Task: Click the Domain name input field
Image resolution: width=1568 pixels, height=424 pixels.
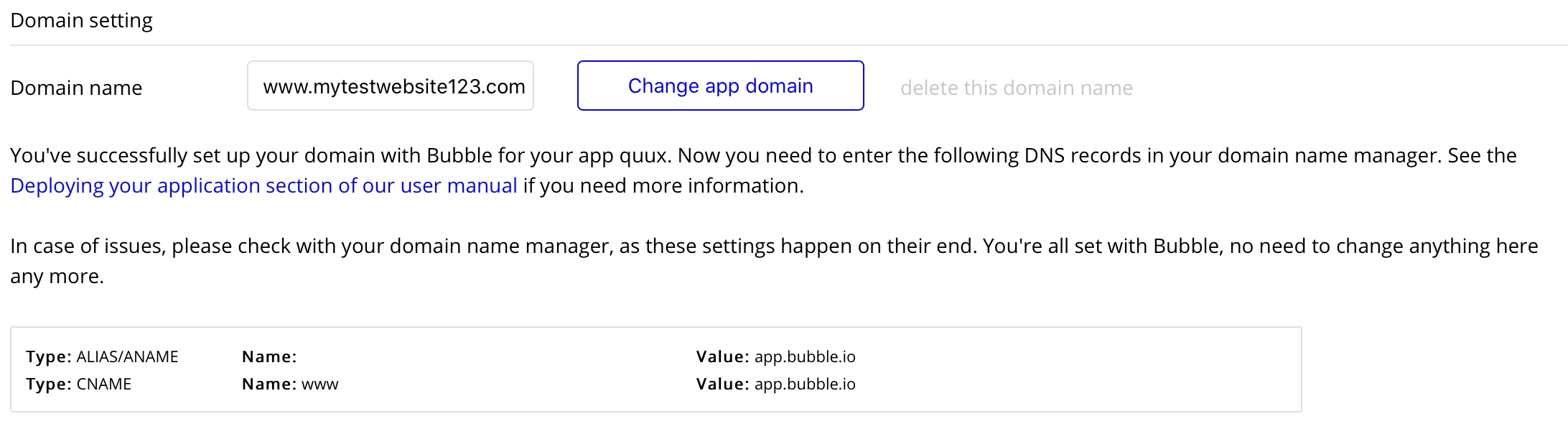Action: 391,86
